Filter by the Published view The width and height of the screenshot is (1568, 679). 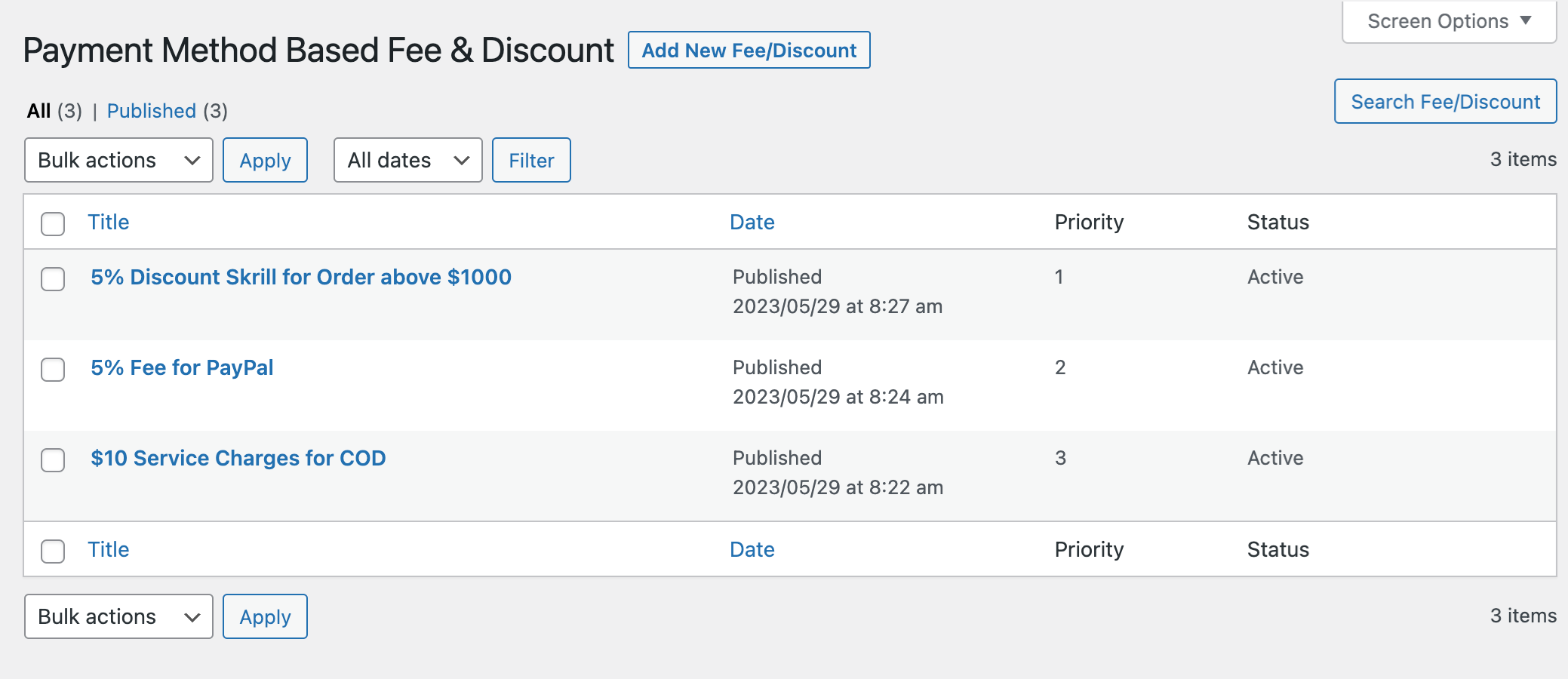point(151,111)
